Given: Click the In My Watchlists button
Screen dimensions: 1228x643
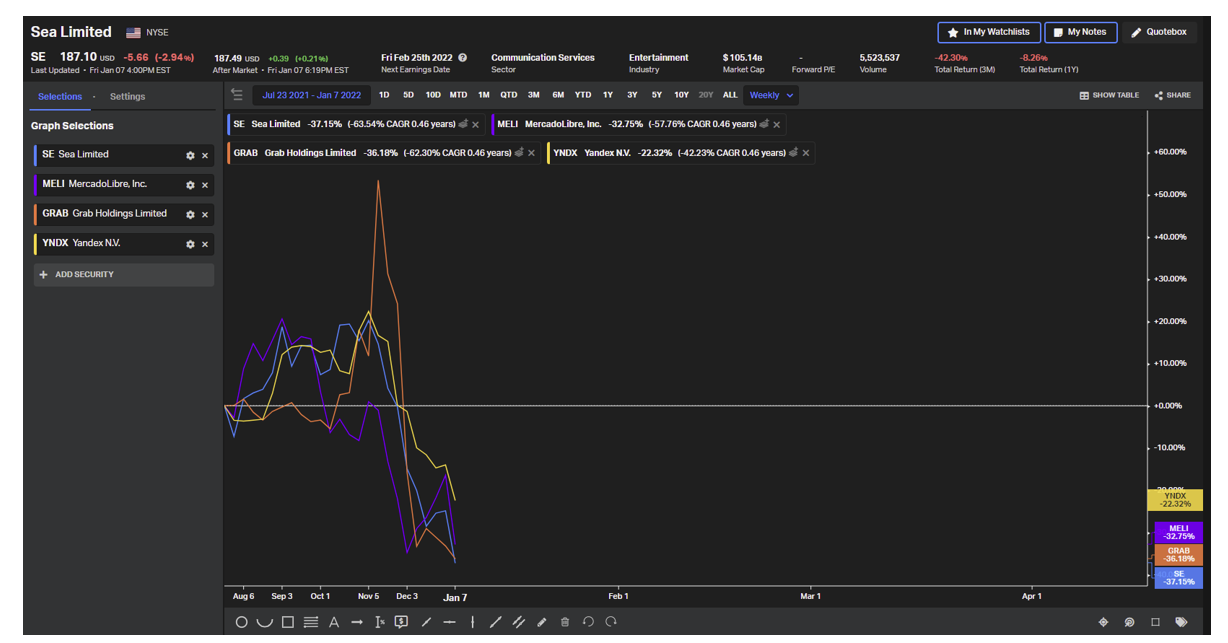Looking at the screenshot, I should coord(989,32).
